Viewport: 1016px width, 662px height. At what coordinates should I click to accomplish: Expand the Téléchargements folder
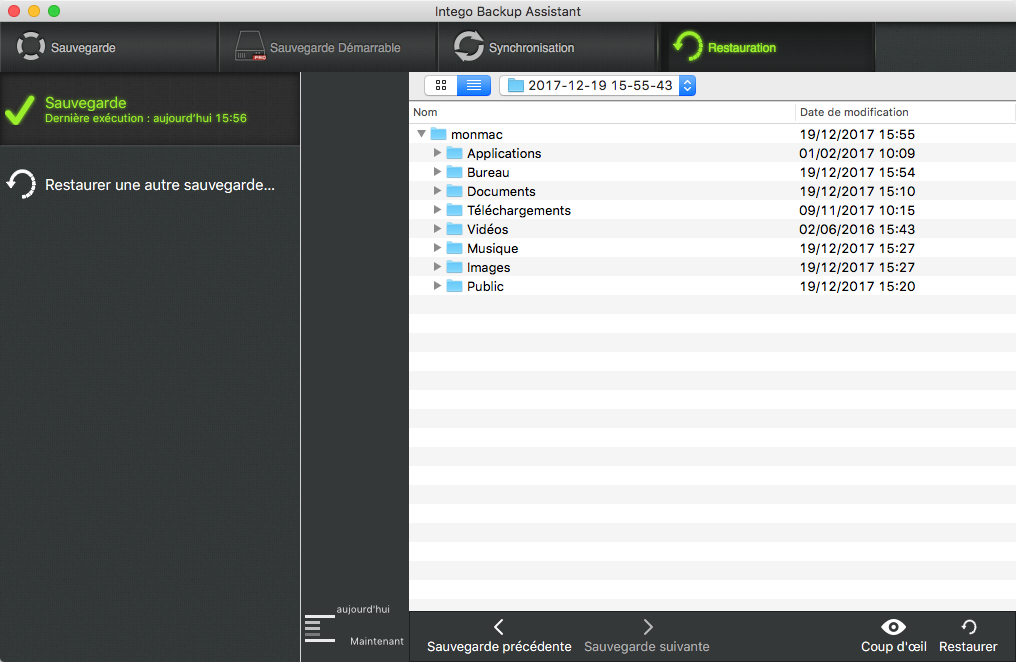coord(437,210)
